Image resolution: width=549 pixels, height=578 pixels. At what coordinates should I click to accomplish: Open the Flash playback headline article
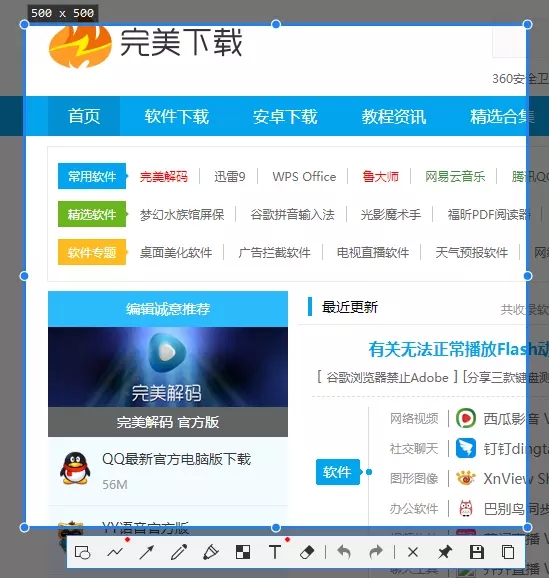(458, 349)
